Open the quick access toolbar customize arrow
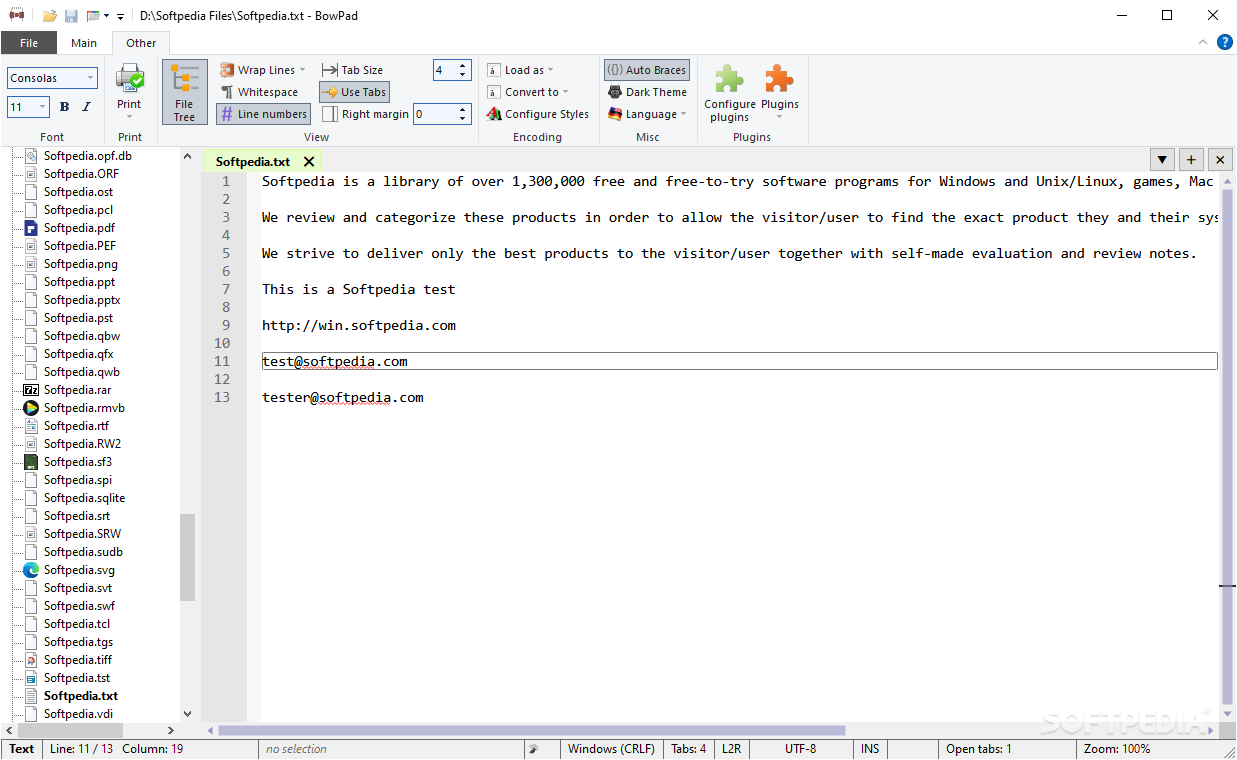 [x=121, y=16]
